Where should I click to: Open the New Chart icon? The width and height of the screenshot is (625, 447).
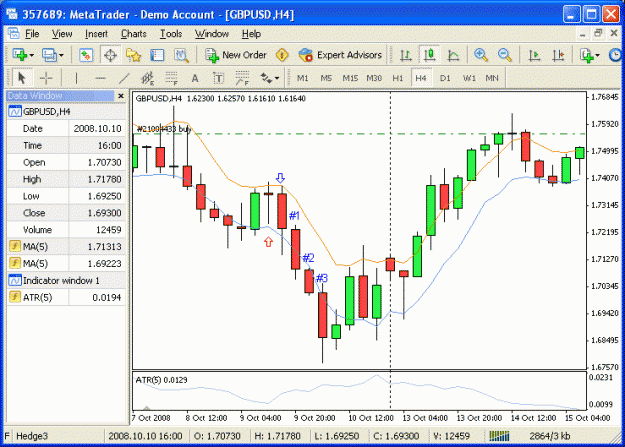point(20,55)
